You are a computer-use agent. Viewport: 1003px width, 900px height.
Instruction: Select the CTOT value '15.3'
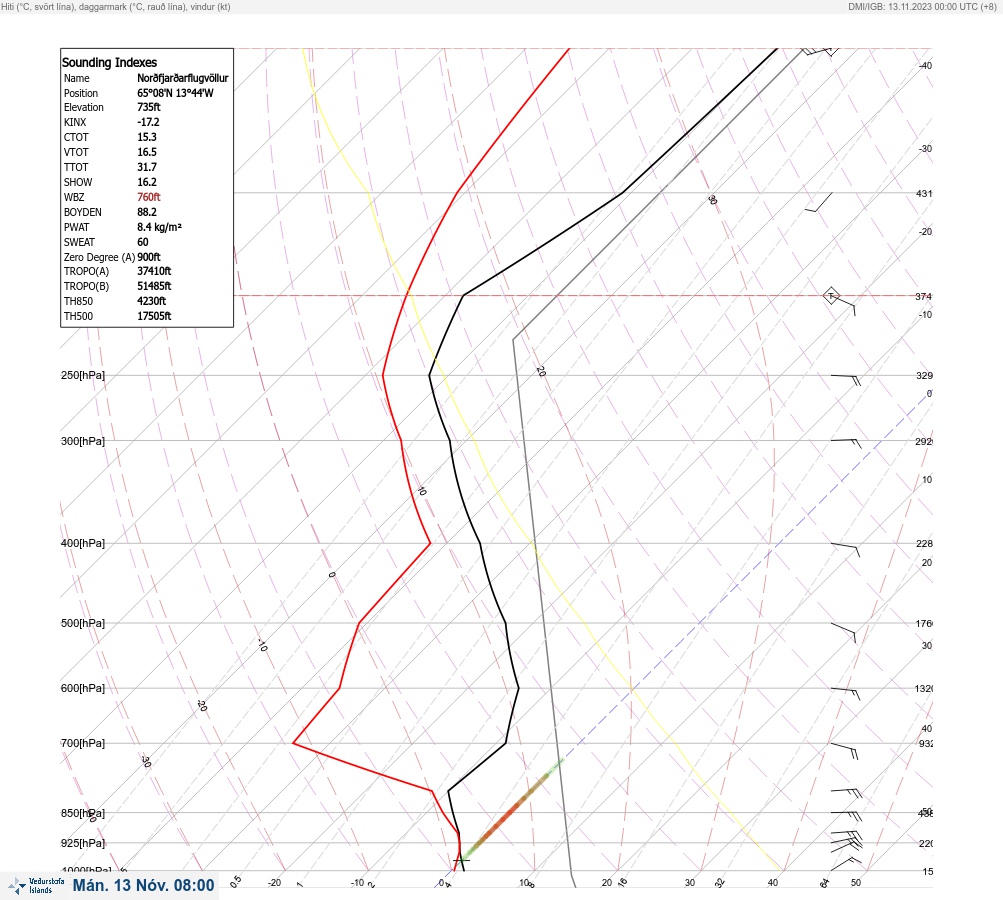(146, 137)
